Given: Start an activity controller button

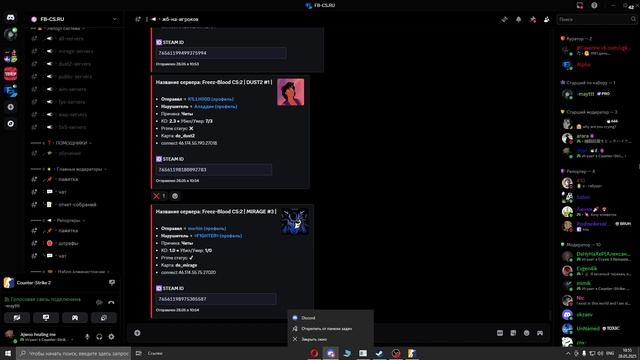Looking at the screenshot, I should (75, 318).
